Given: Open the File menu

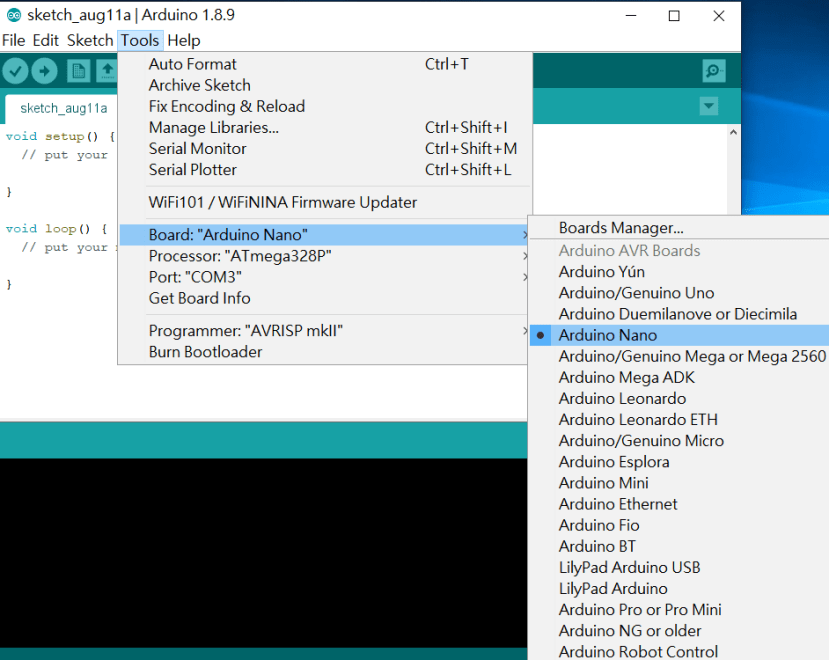Looking at the screenshot, I should (14, 40).
